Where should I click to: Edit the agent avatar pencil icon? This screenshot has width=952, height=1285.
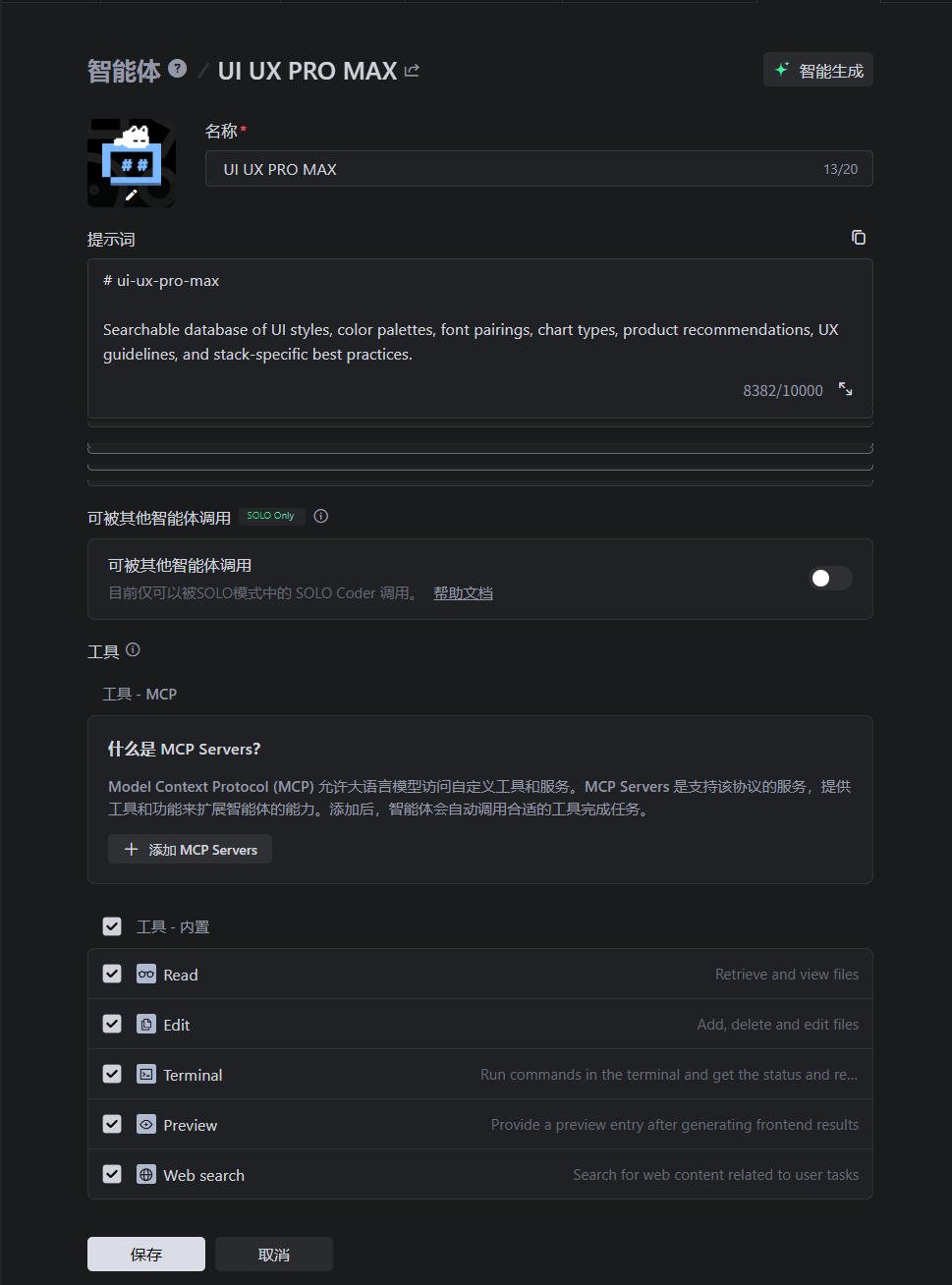tap(132, 195)
